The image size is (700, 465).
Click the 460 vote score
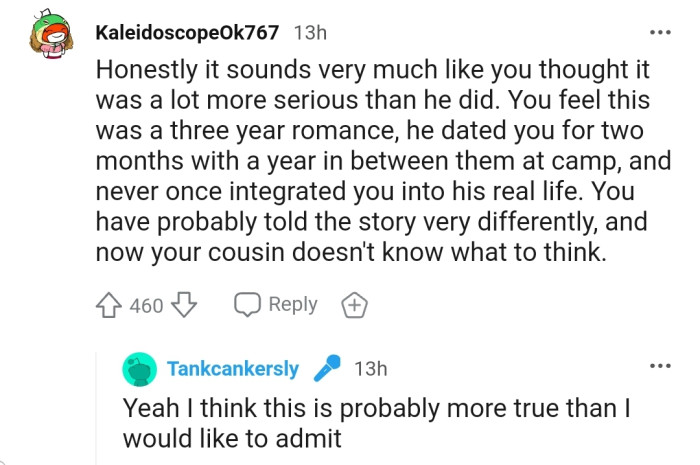146,306
